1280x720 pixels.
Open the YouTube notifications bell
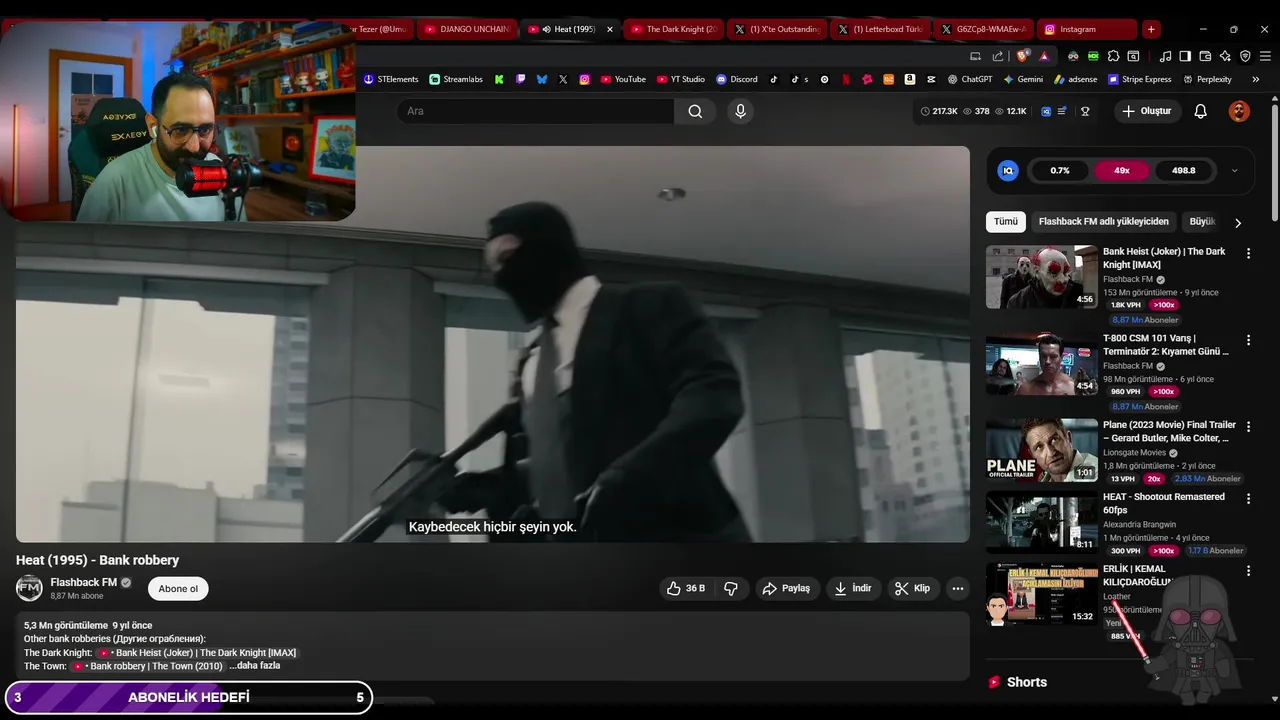[x=1201, y=111]
